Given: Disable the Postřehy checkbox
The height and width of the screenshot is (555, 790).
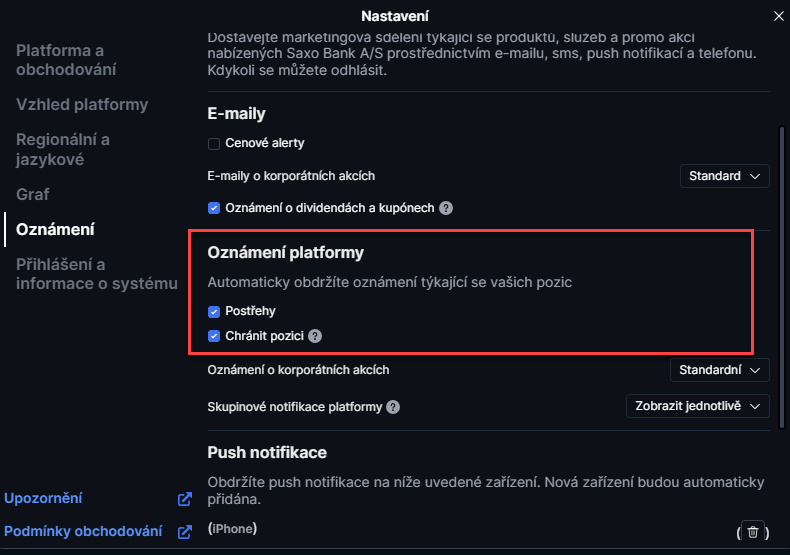Looking at the screenshot, I should click(214, 311).
